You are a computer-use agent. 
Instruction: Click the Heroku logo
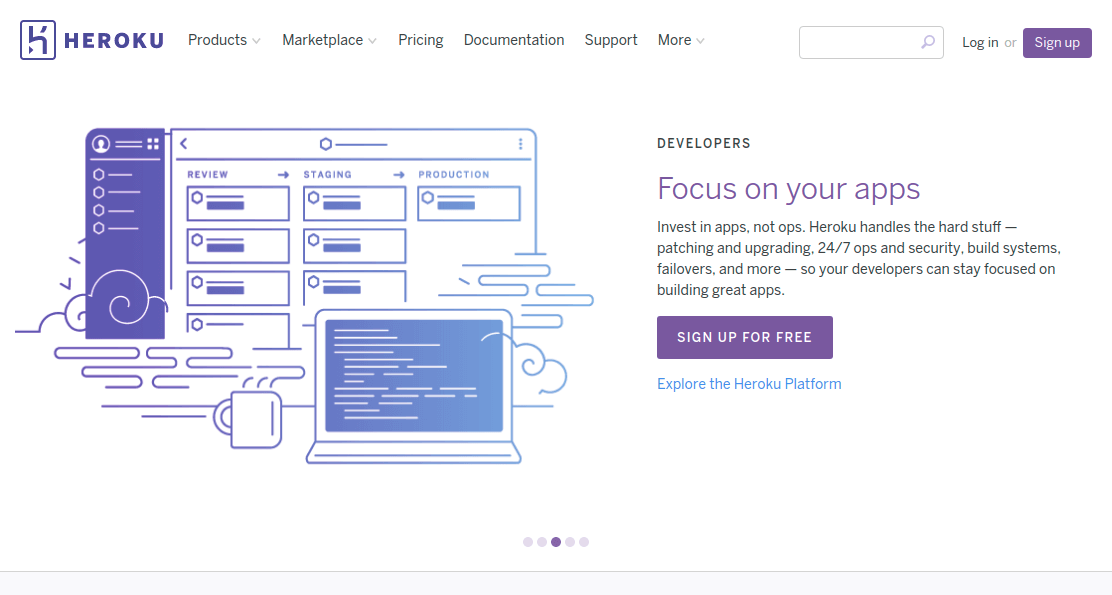pos(90,40)
